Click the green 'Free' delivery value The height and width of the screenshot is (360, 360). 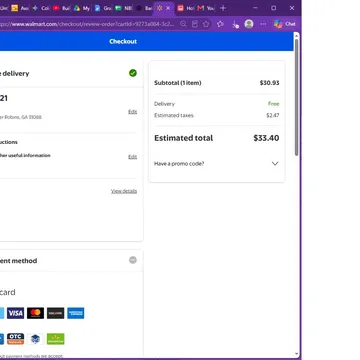pos(273,104)
